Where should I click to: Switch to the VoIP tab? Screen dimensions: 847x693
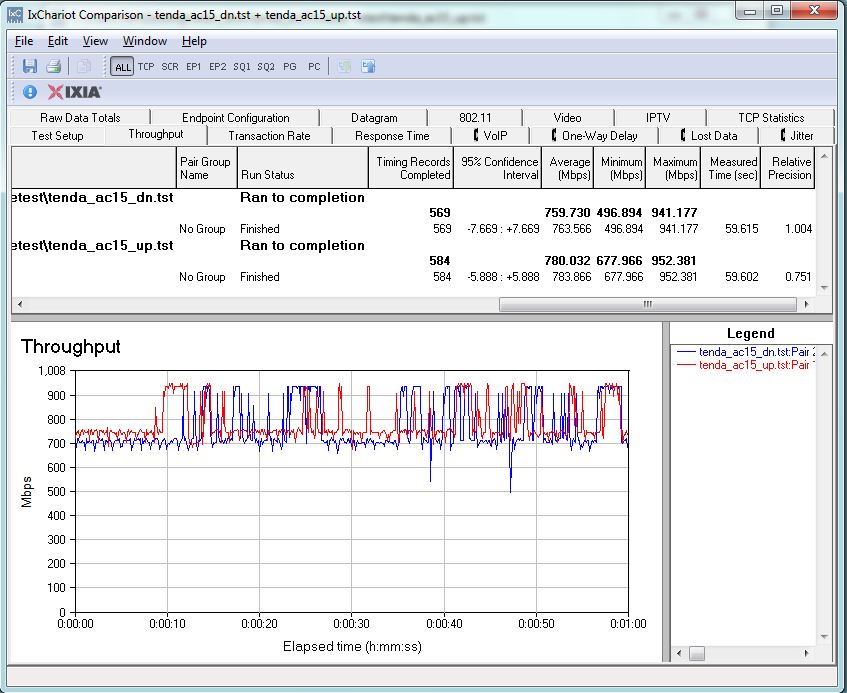click(x=491, y=136)
